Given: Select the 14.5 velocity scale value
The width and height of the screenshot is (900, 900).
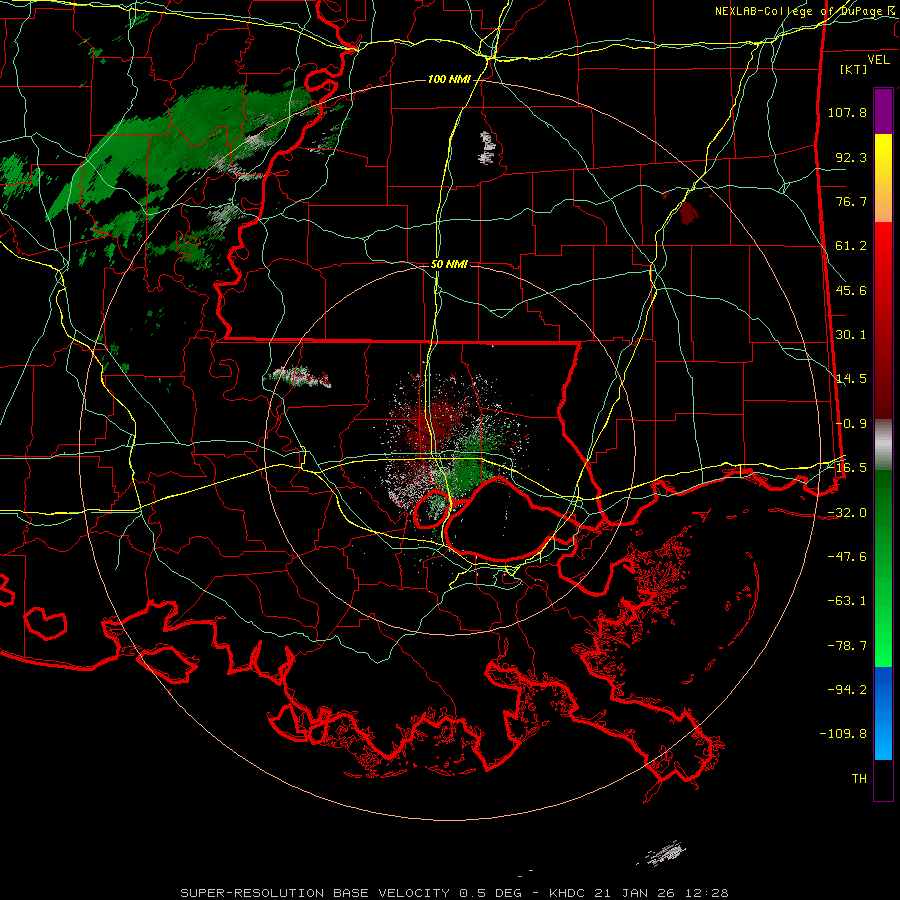Looking at the screenshot, I should click(x=851, y=379).
